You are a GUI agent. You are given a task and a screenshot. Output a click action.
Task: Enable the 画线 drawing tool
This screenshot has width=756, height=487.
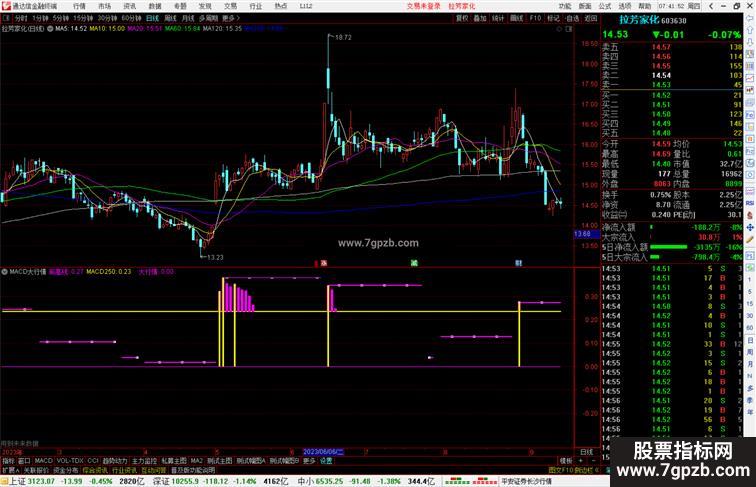click(x=516, y=18)
